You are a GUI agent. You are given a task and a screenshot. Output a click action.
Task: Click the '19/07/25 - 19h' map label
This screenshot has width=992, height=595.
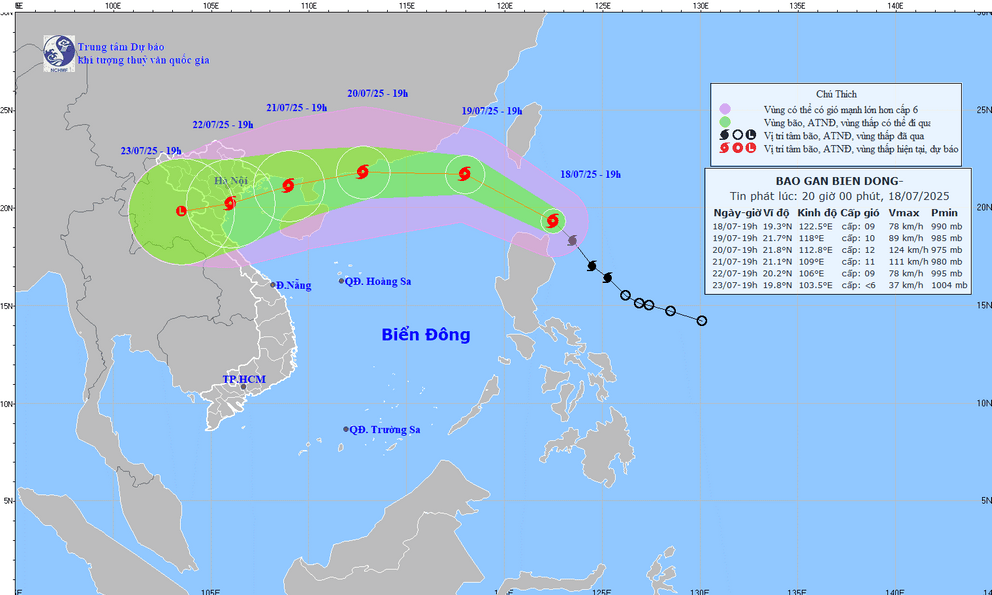(x=492, y=111)
